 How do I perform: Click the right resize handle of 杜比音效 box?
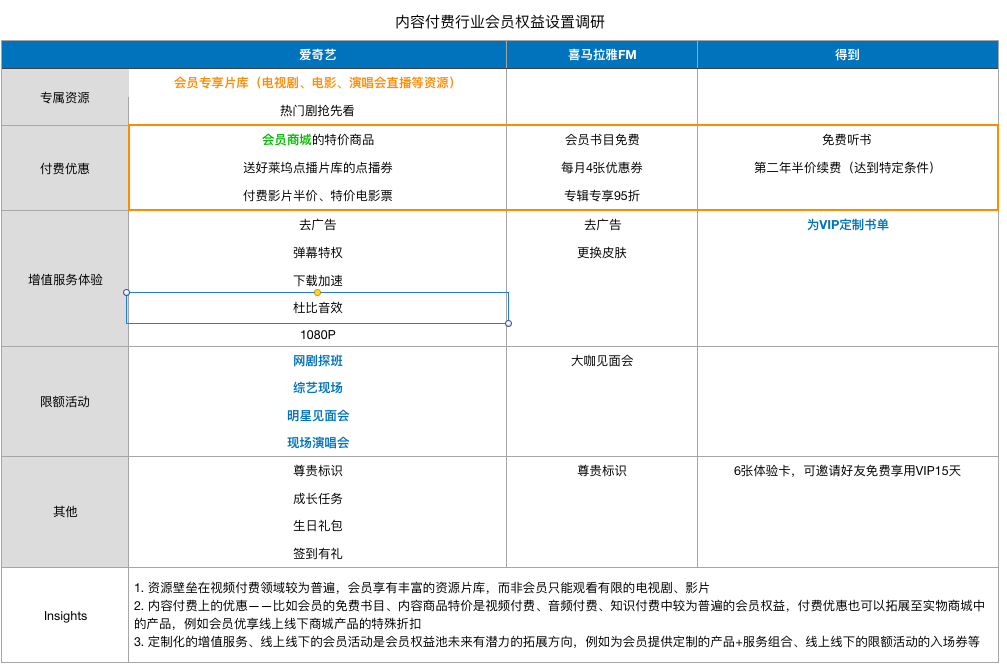coord(508,323)
